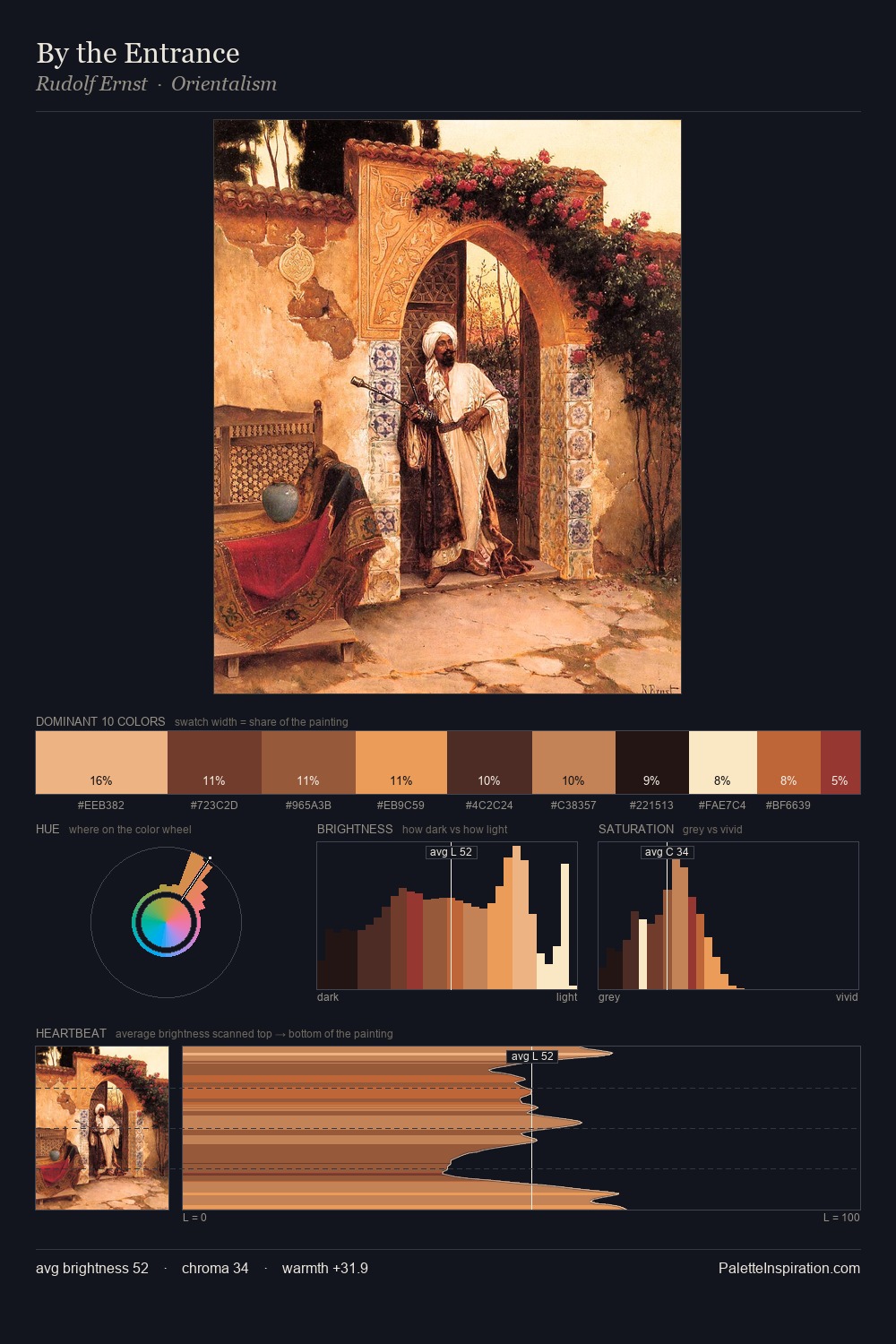The height and width of the screenshot is (1344, 896).
Task: Click the hue color wheel
Action: pyautogui.click(x=166, y=922)
